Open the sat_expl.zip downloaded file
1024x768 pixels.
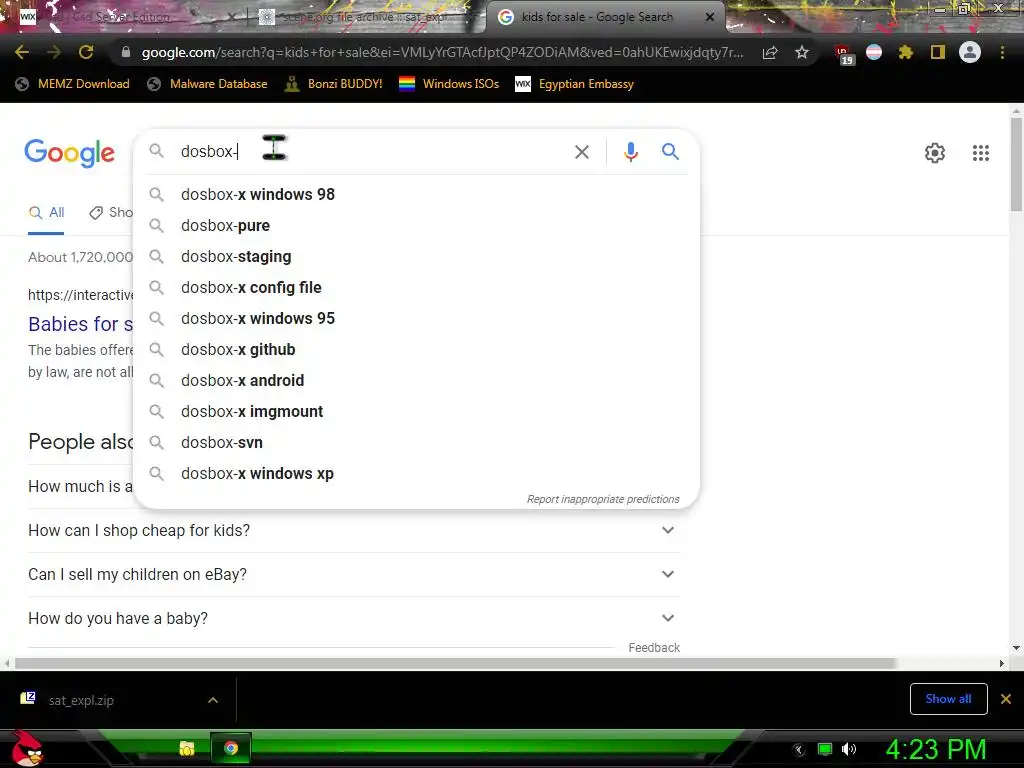pyautogui.click(x=81, y=700)
